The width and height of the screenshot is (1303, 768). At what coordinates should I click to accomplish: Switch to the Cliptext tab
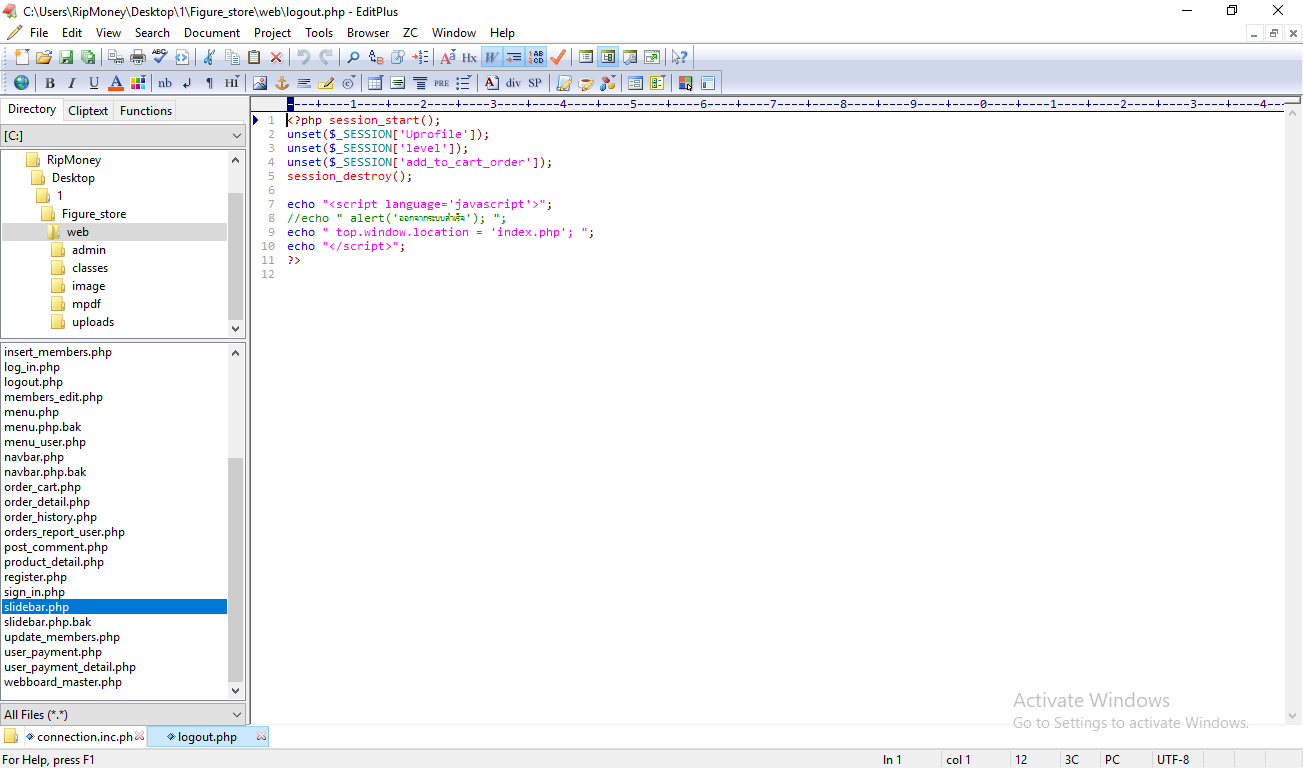(88, 111)
